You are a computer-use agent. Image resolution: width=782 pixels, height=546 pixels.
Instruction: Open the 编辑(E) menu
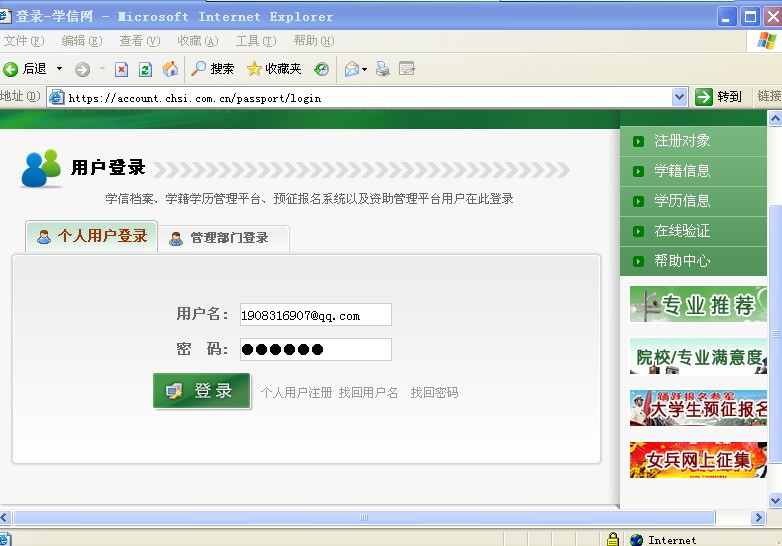click(x=82, y=40)
